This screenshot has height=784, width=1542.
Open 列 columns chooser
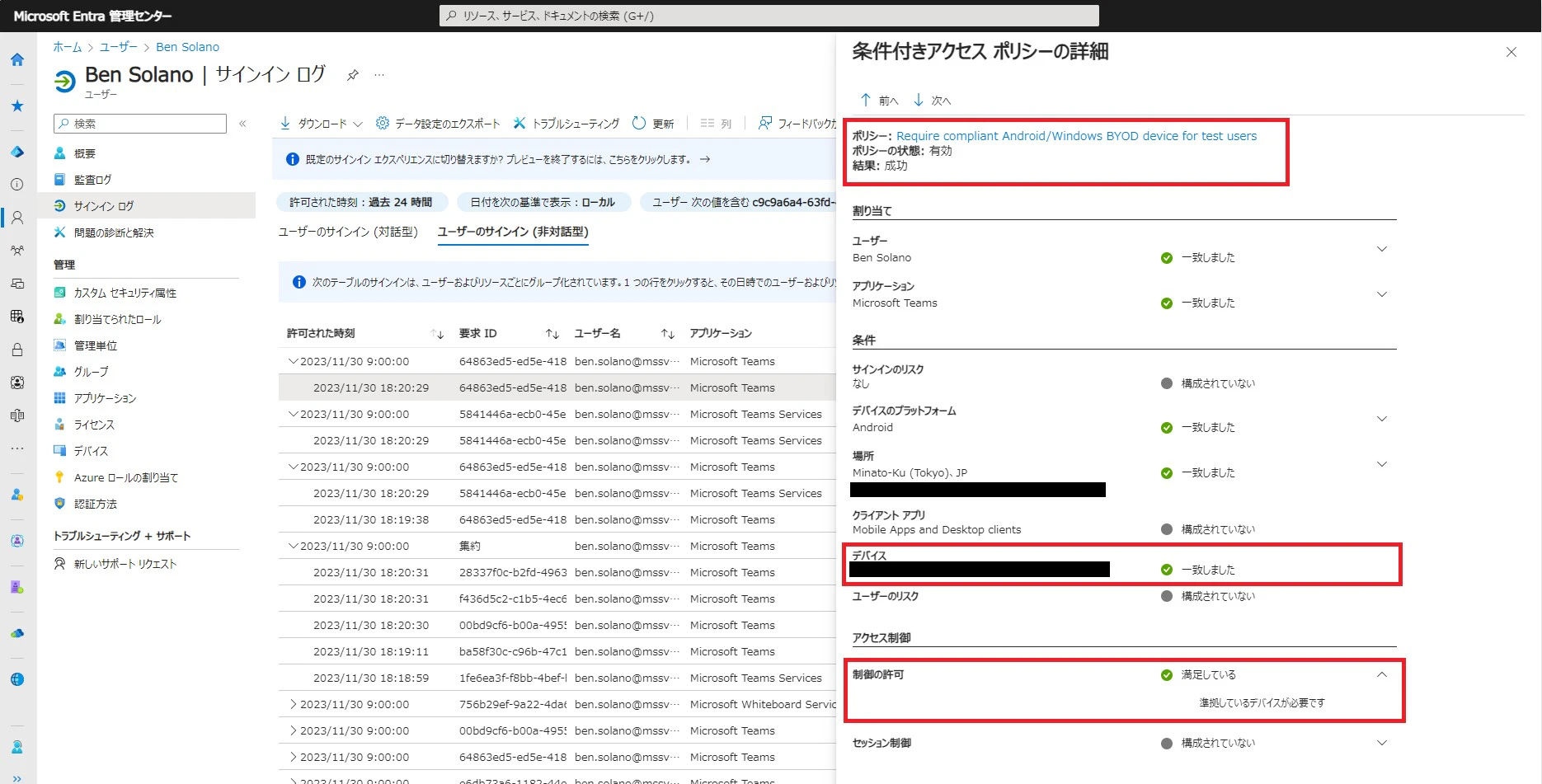[x=716, y=124]
